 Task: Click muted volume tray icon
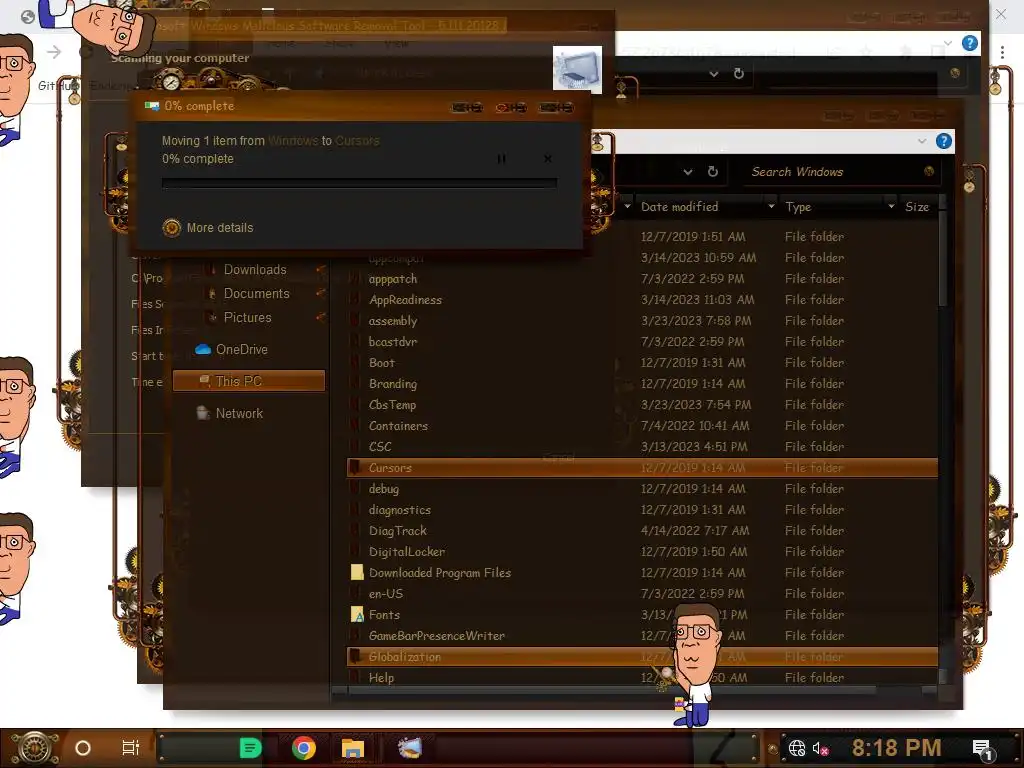point(820,748)
